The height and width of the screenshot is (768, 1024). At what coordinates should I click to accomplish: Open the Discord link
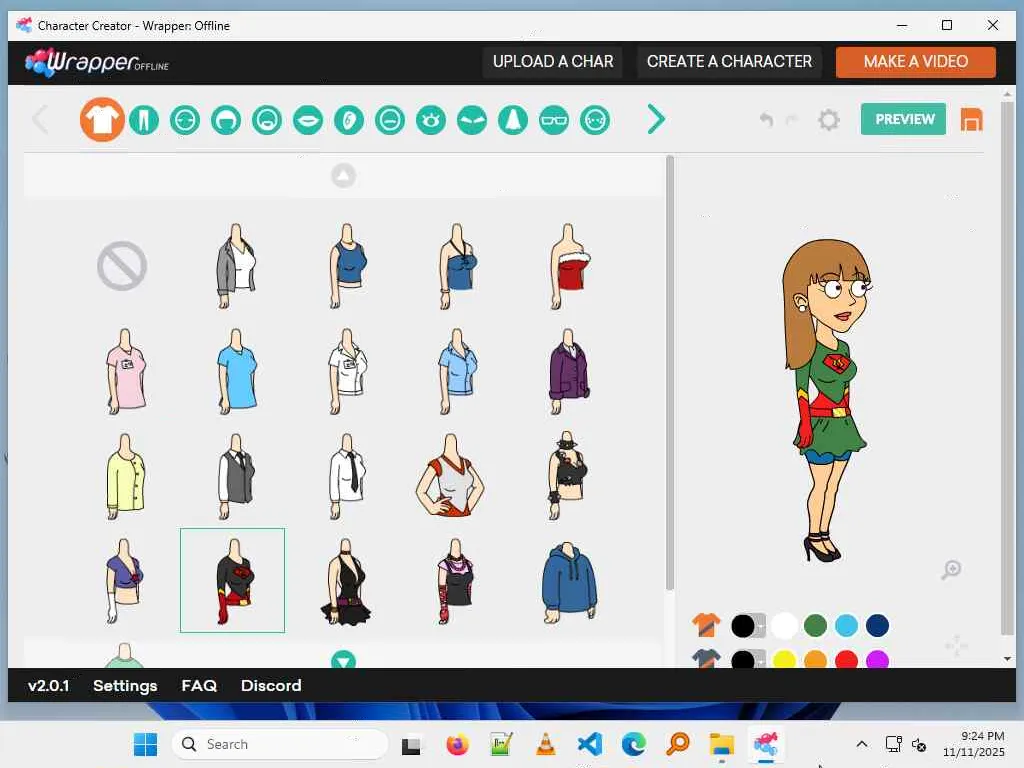tap(271, 685)
